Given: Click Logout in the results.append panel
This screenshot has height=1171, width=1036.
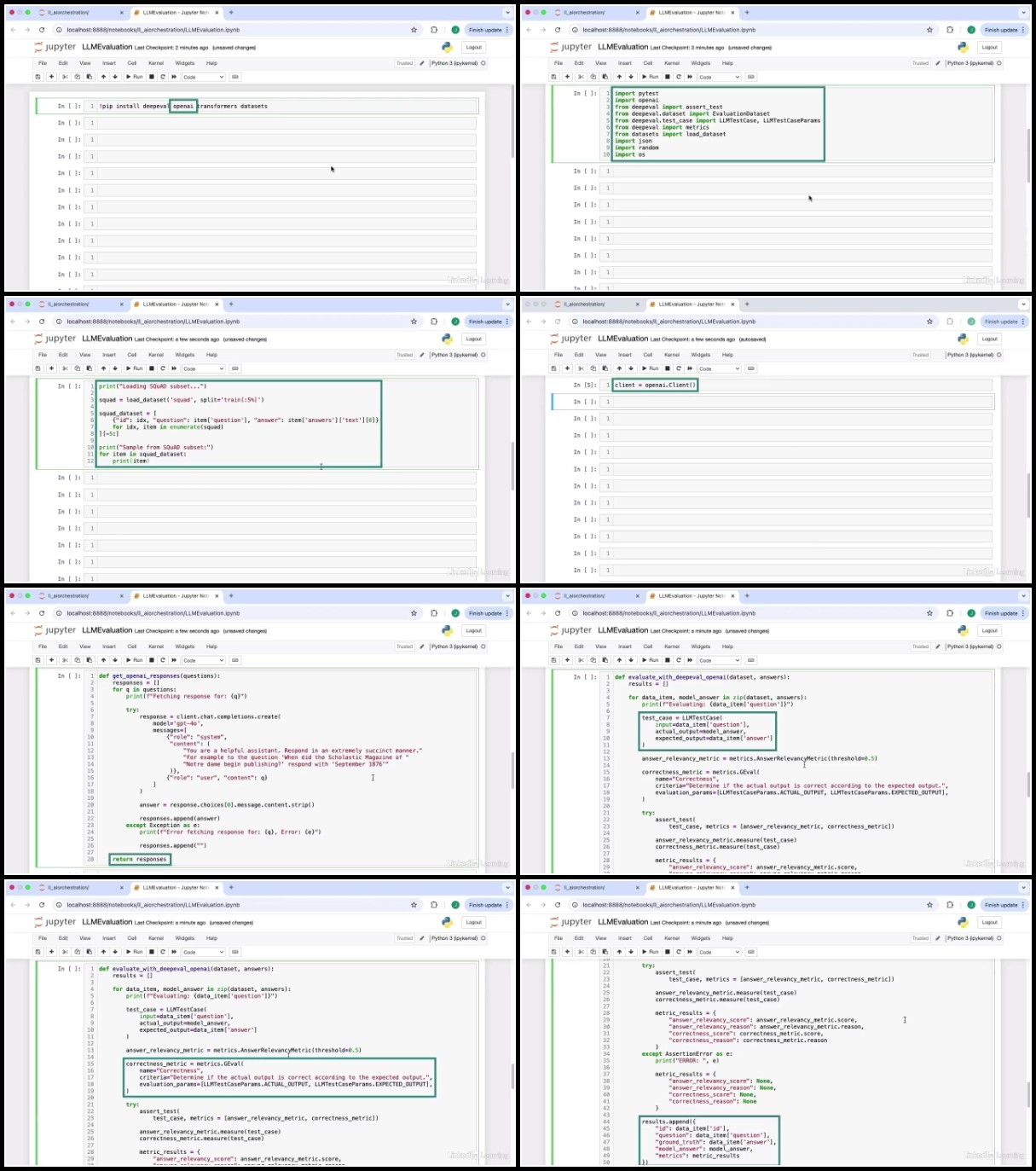Looking at the screenshot, I should tap(990, 922).
